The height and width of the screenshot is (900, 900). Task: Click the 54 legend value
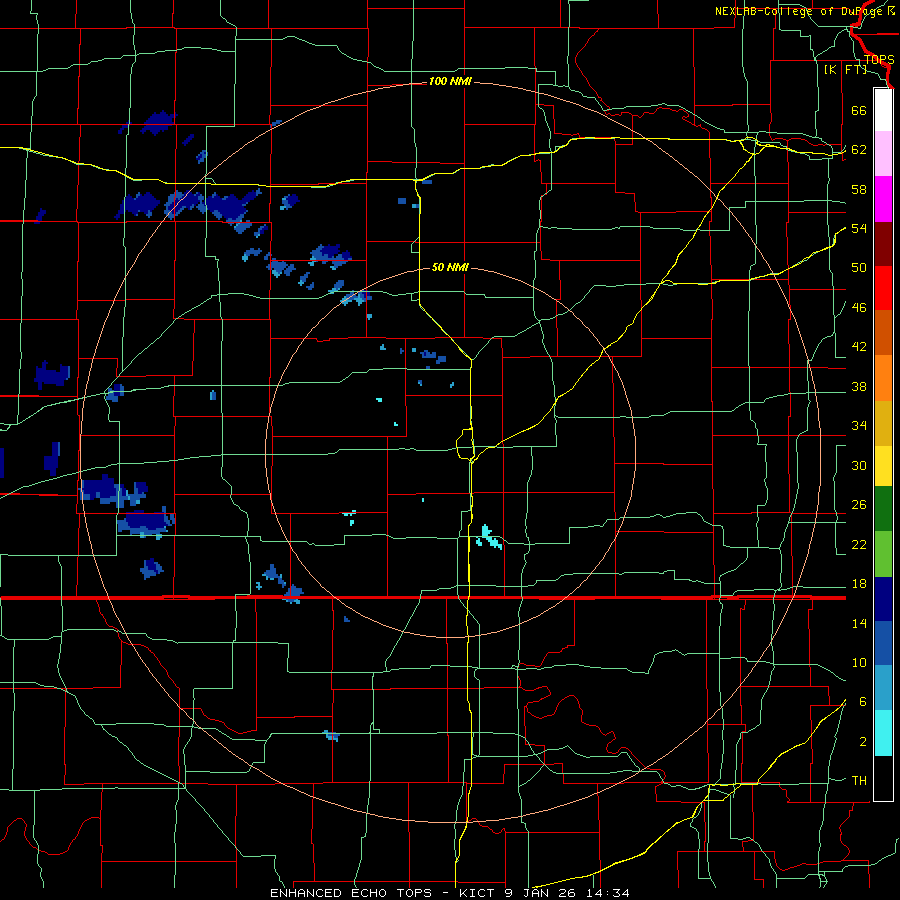[859, 228]
